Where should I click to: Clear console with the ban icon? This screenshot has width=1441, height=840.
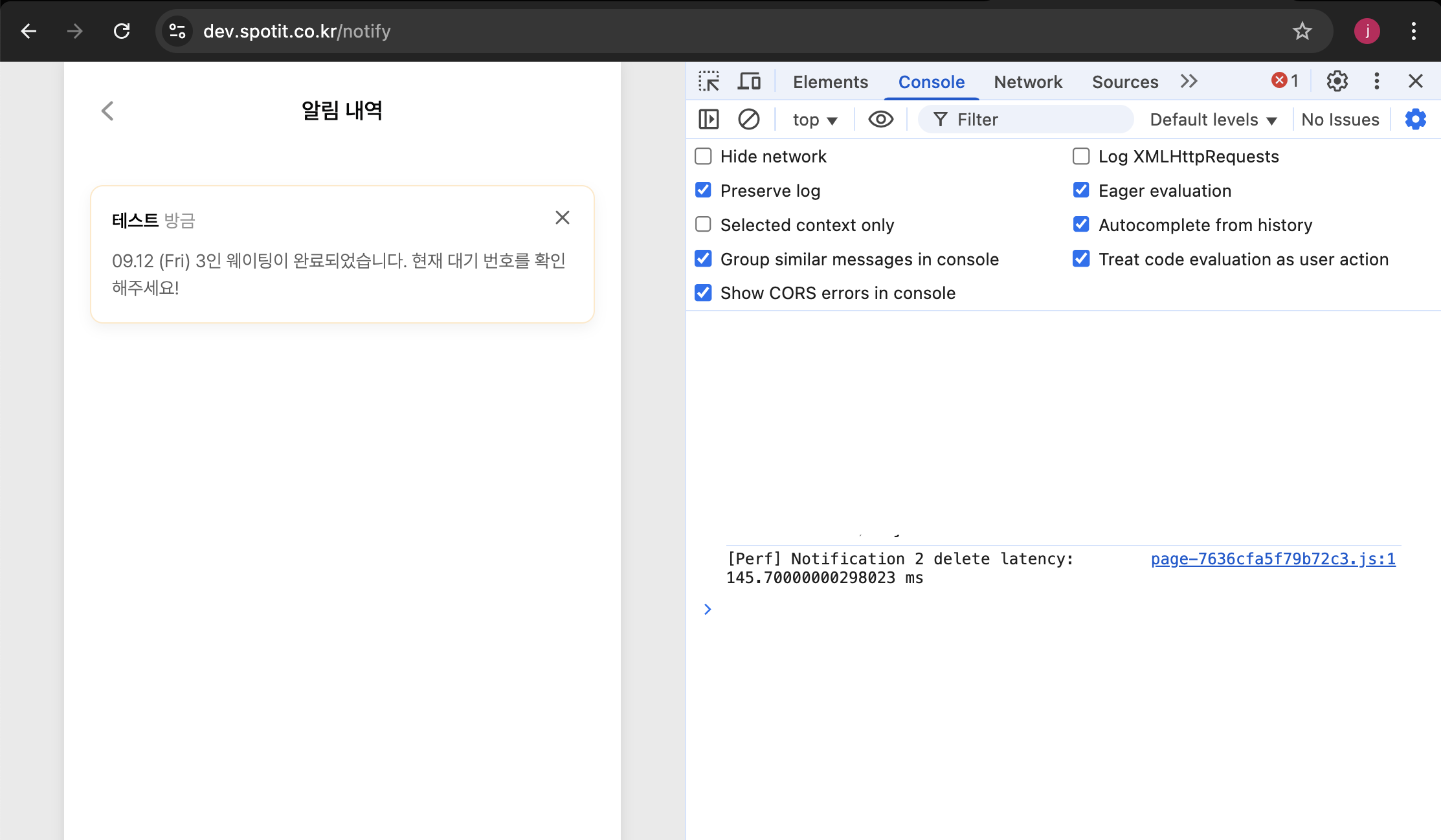coord(748,119)
